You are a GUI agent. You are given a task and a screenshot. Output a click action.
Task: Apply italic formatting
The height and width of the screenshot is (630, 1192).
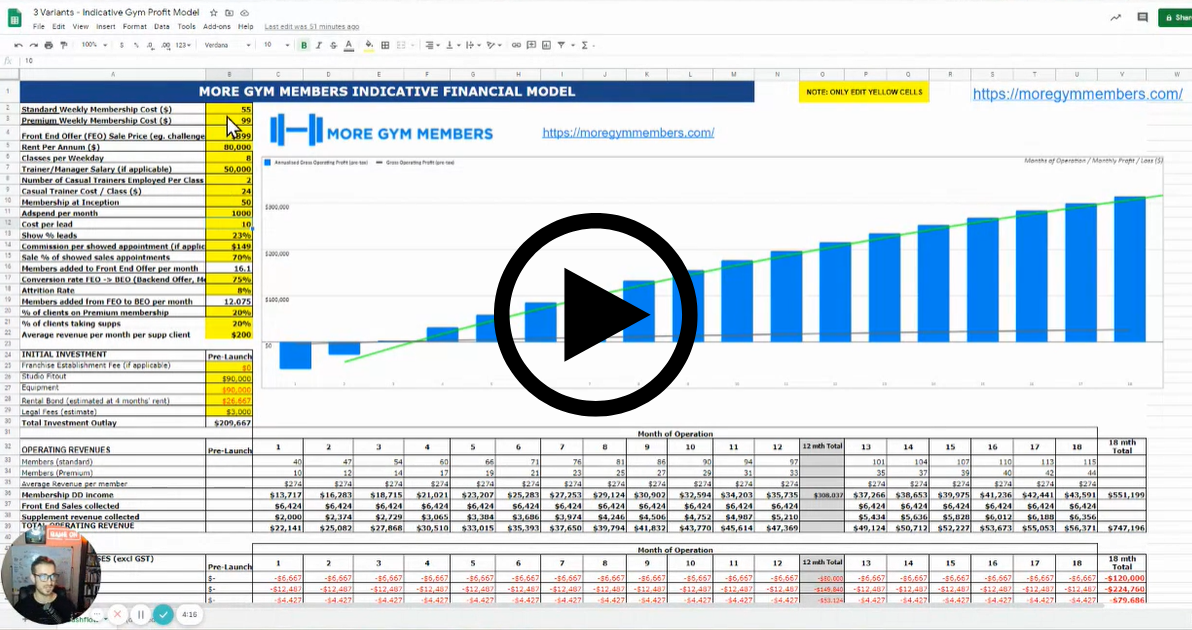[x=319, y=46]
